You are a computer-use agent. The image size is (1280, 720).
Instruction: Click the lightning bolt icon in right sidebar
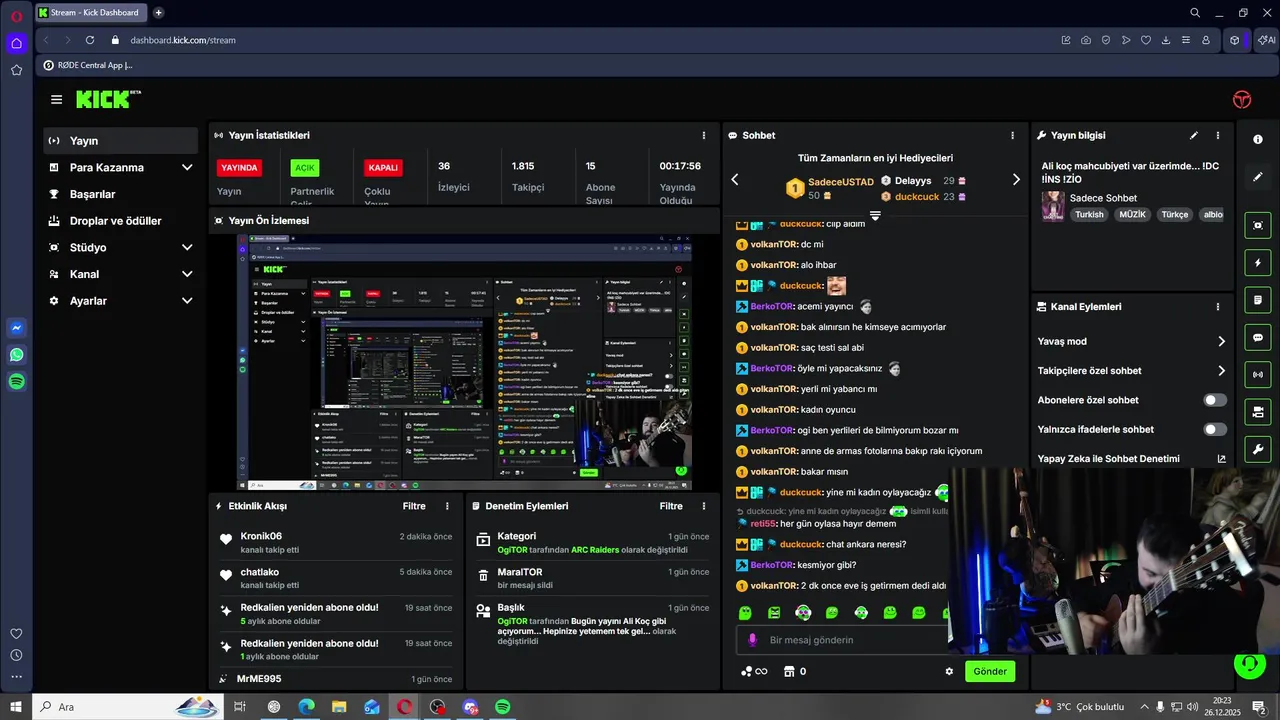point(1258,263)
